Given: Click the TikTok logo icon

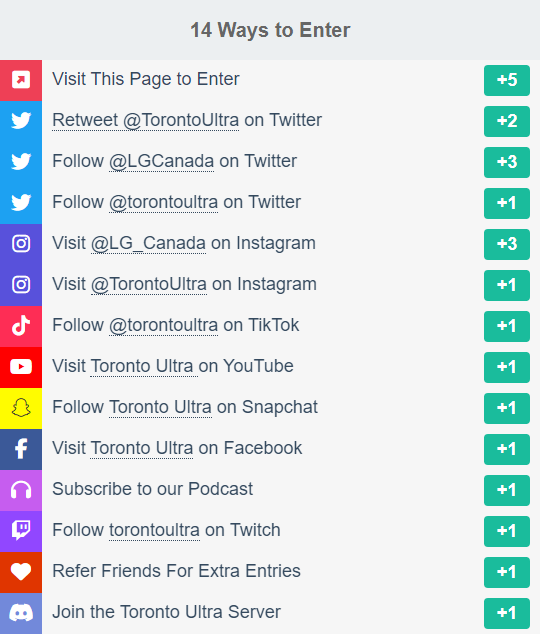Looking at the screenshot, I should point(21,326).
